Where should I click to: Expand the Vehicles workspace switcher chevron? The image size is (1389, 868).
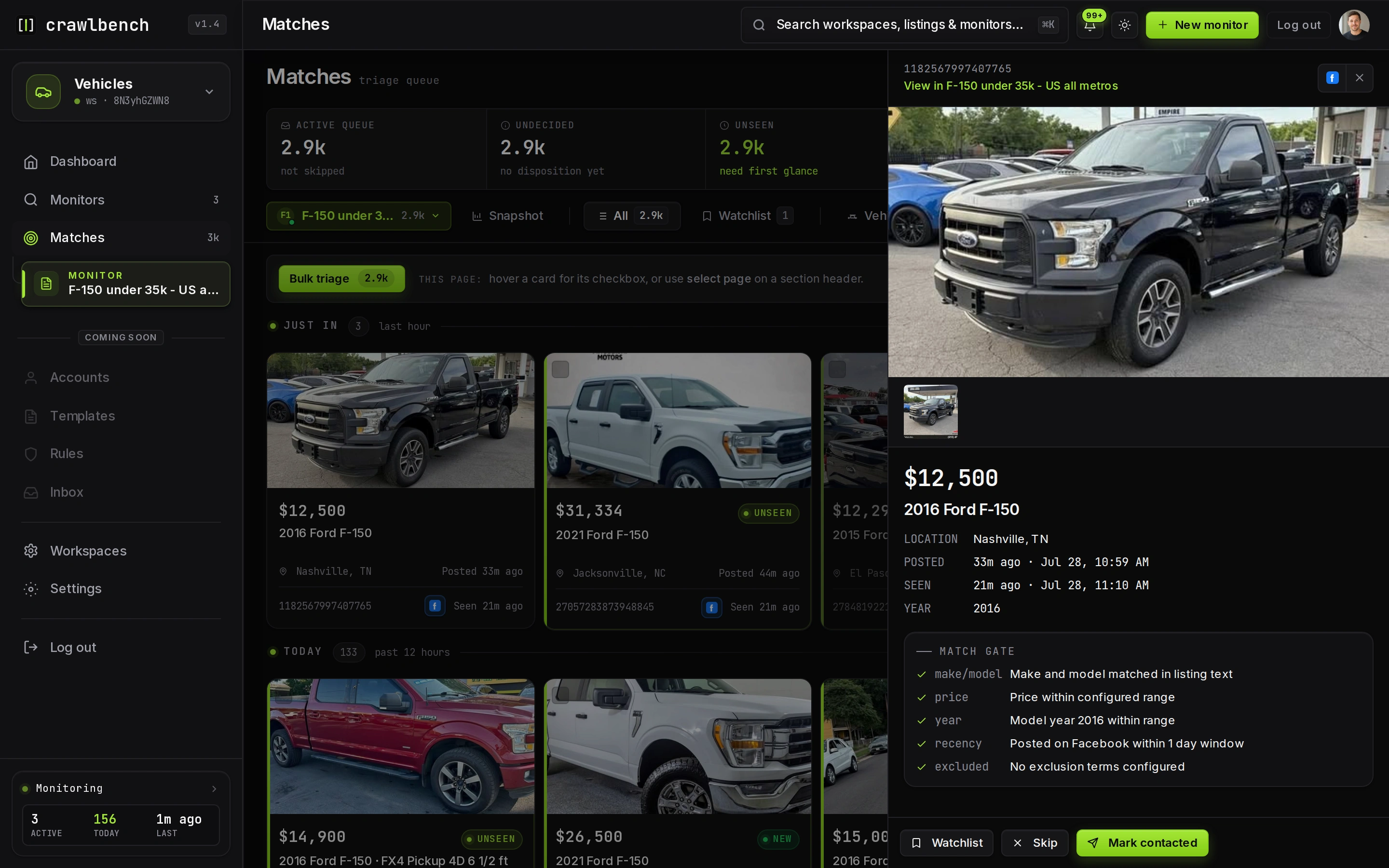point(209,92)
